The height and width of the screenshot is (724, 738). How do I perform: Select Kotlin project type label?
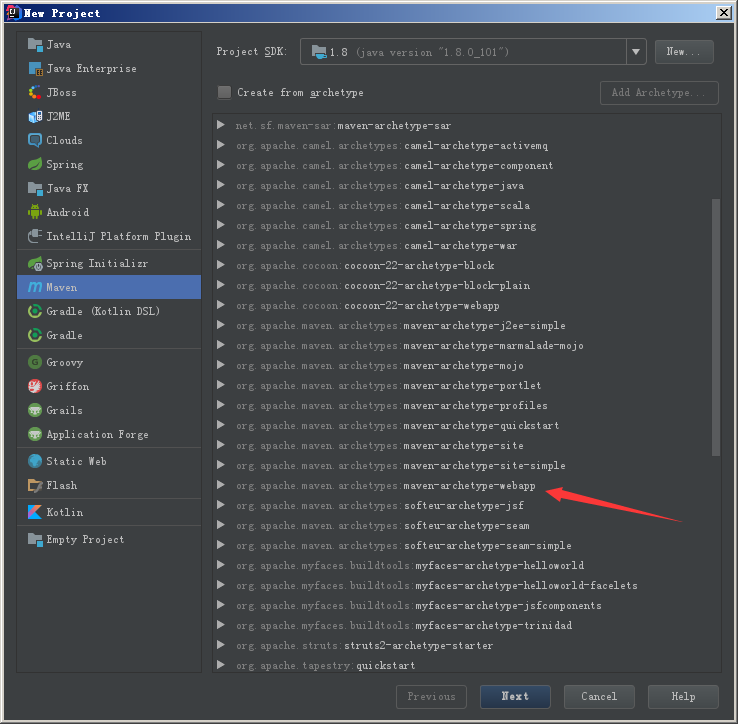(x=64, y=512)
